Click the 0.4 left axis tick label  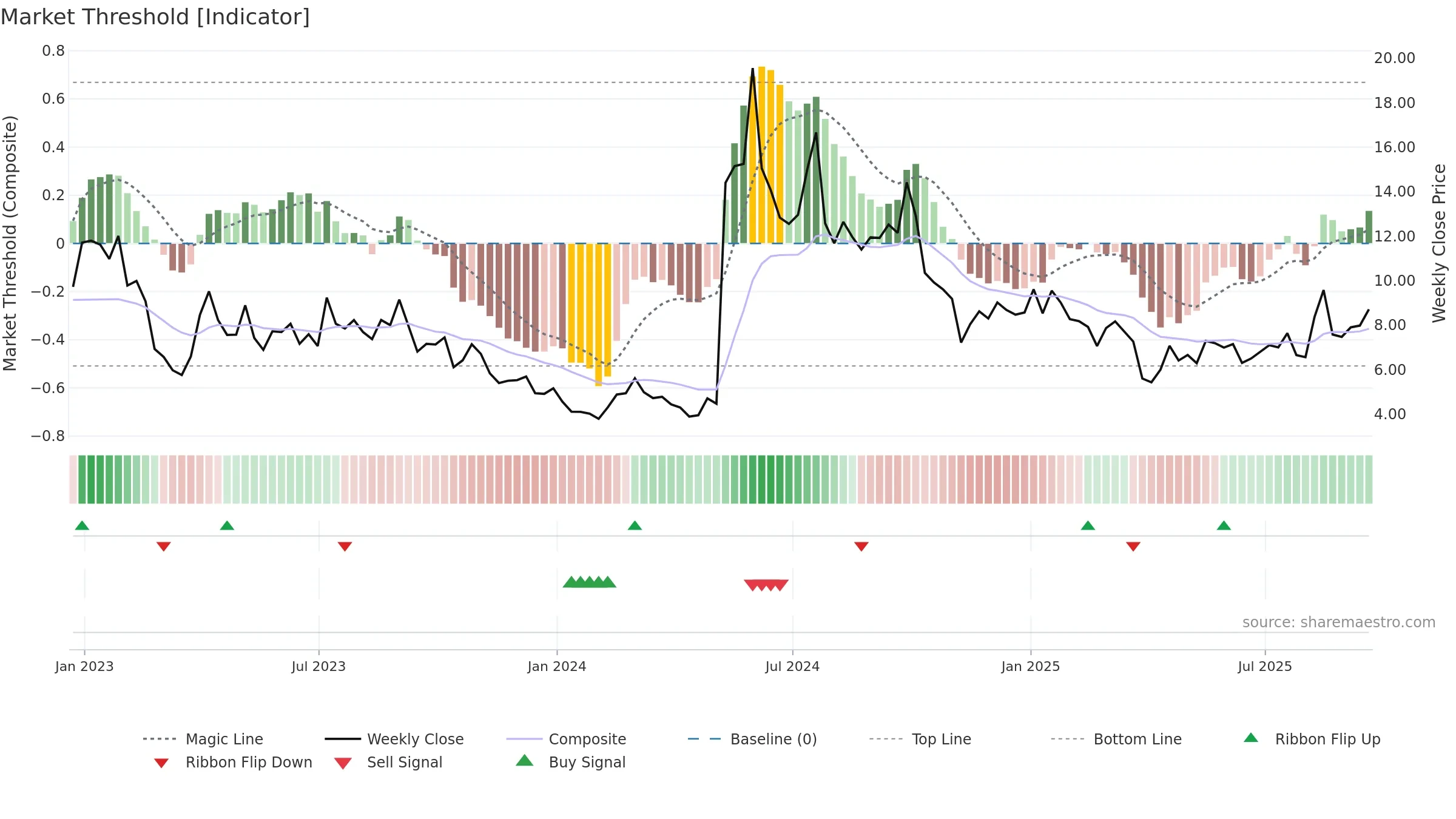[53, 147]
